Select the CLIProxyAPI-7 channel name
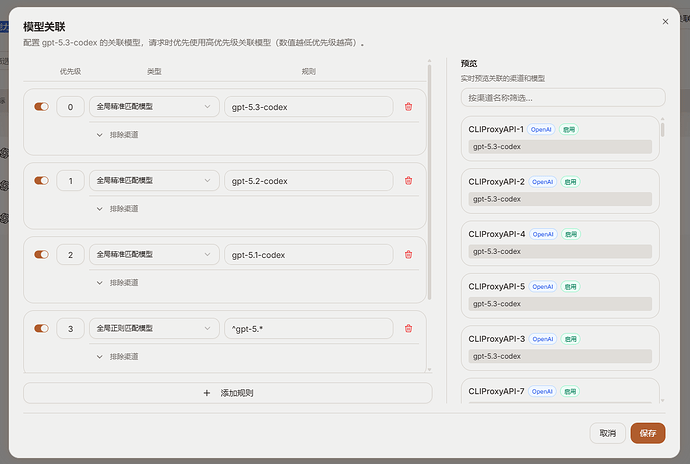 [496, 391]
